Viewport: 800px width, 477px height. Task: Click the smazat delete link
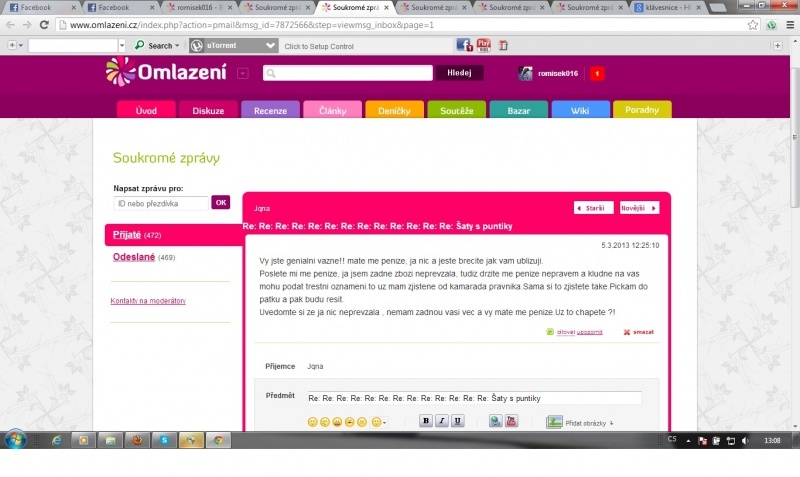[639, 331]
